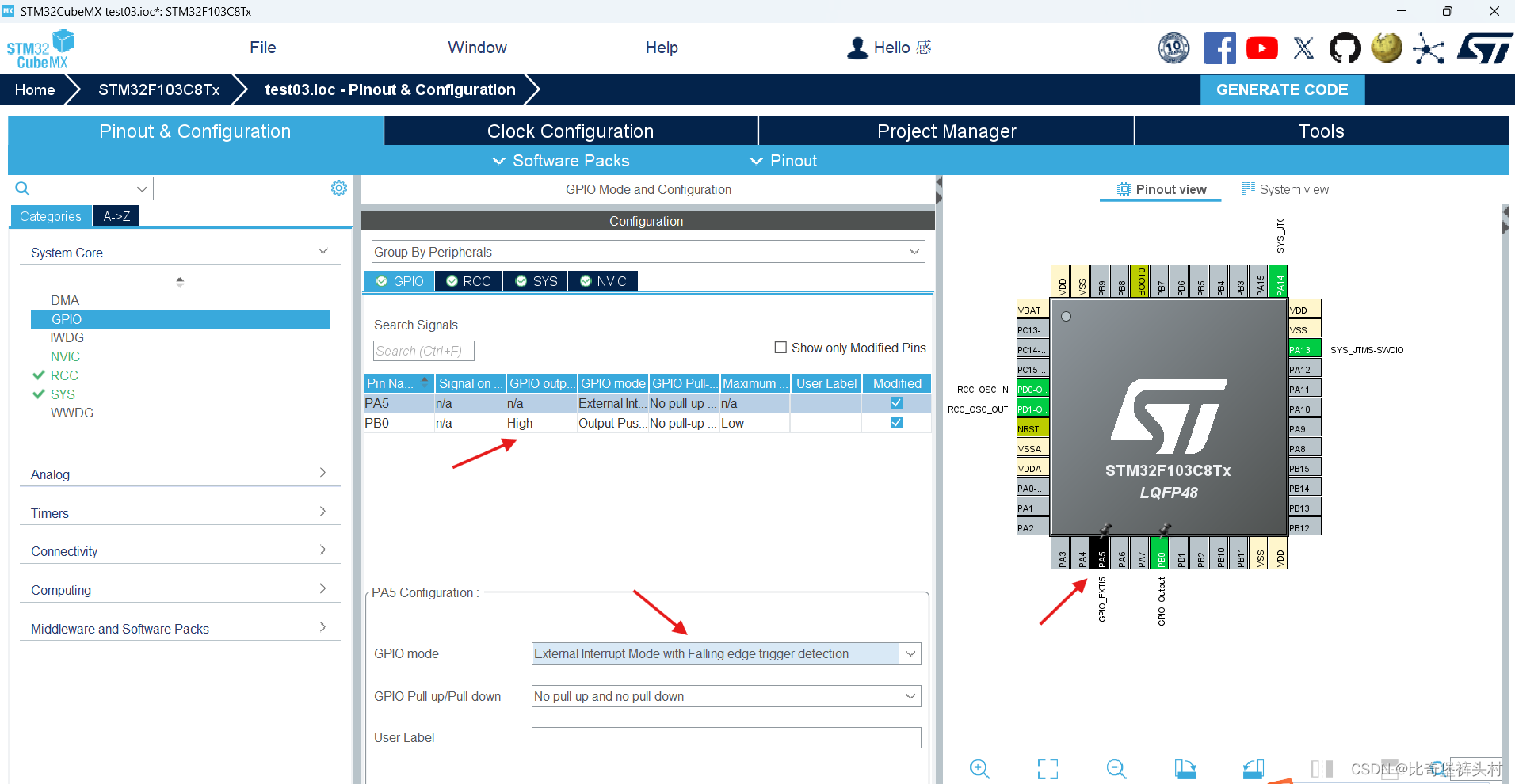Rotate the chip counter-clockwise

click(1254, 768)
